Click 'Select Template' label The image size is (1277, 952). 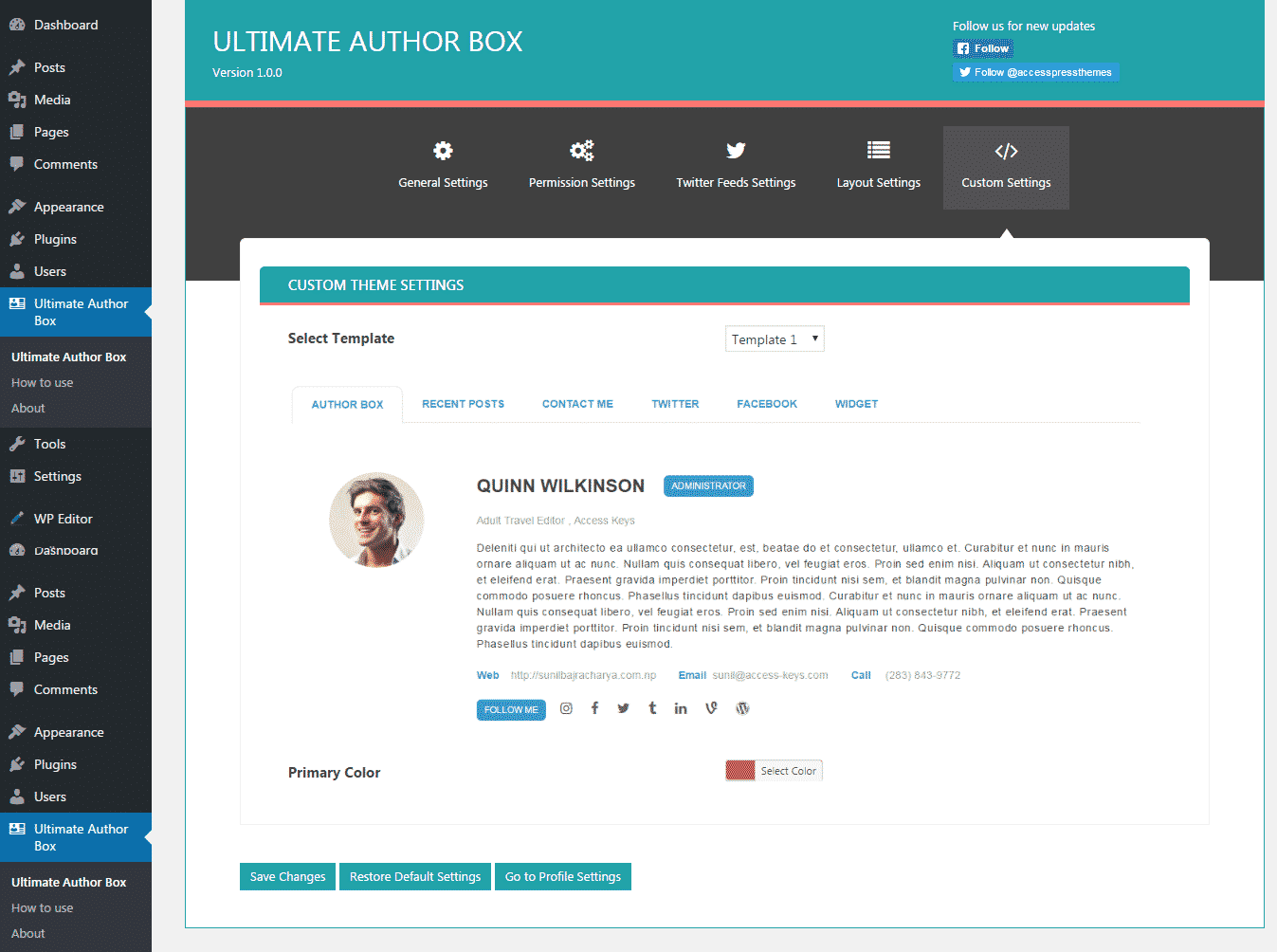pyautogui.click(x=340, y=339)
